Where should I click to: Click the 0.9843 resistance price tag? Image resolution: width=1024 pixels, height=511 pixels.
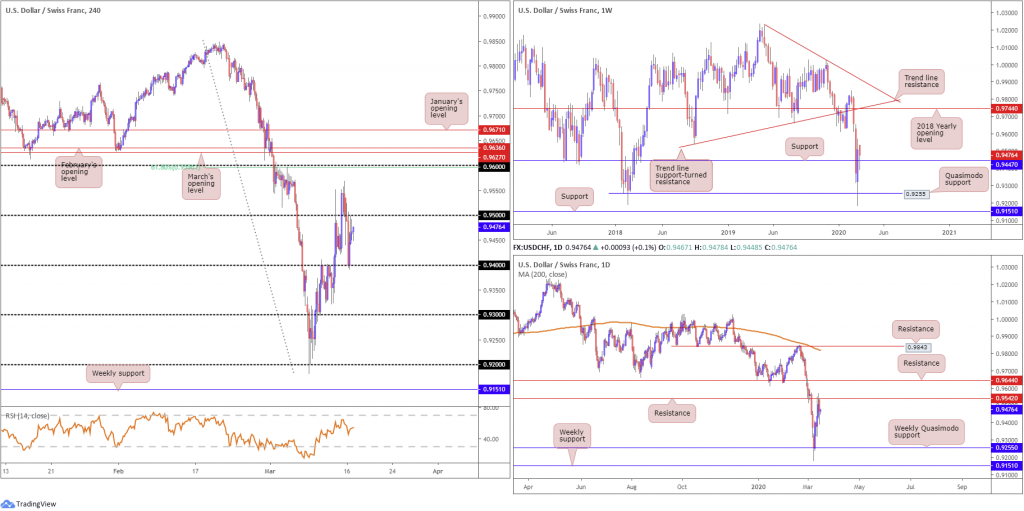tap(918, 347)
